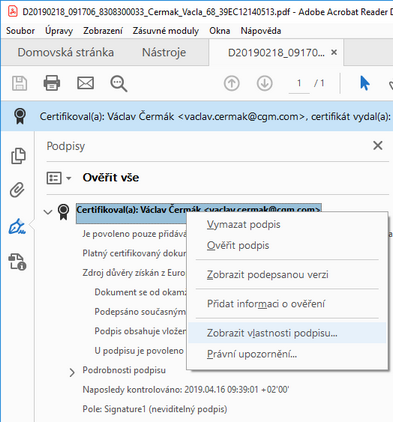Select the D20190218_09170... document tab
Viewport: 393px width, 422px height.
pos(276,53)
